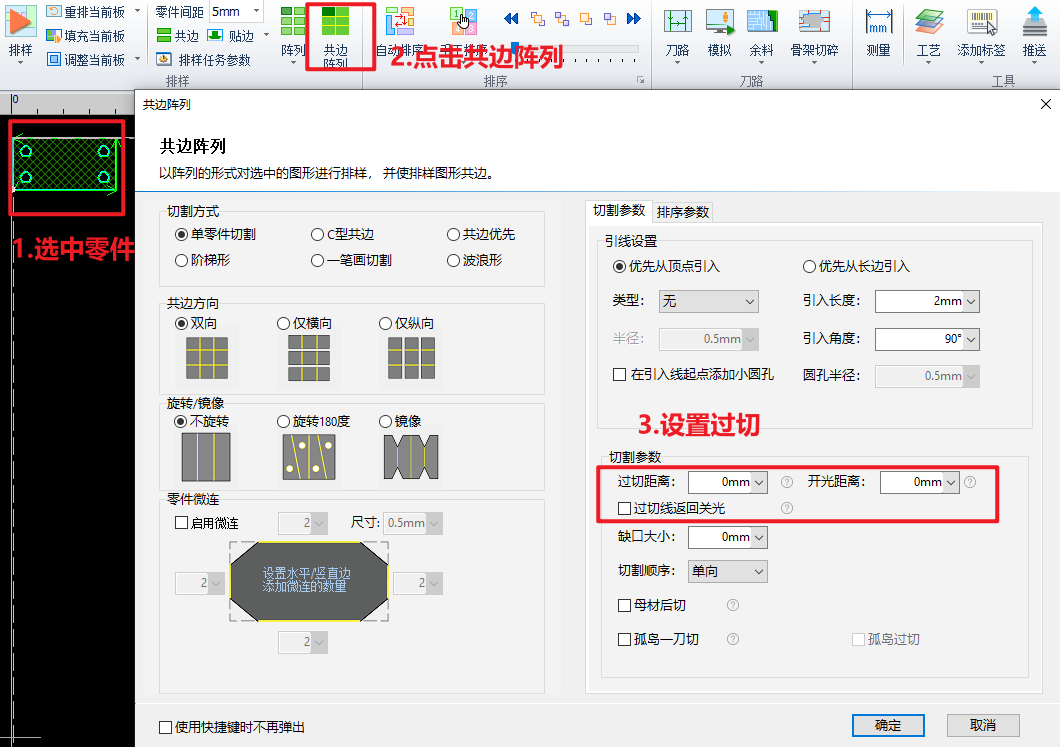Click 取消 button
The width and height of the screenshot is (1060, 747).
[983, 725]
